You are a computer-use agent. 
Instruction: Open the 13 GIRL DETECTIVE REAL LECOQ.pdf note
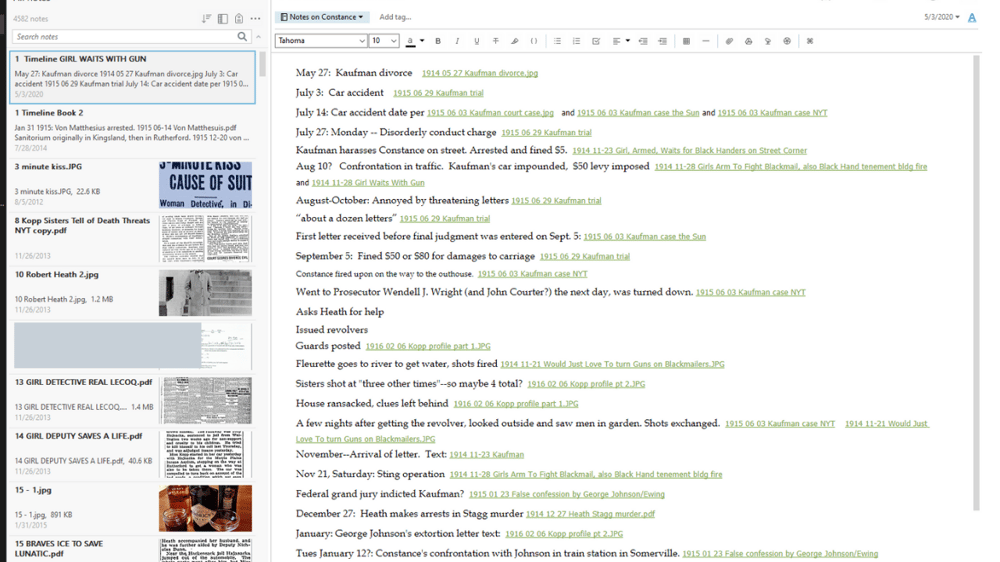(133, 400)
